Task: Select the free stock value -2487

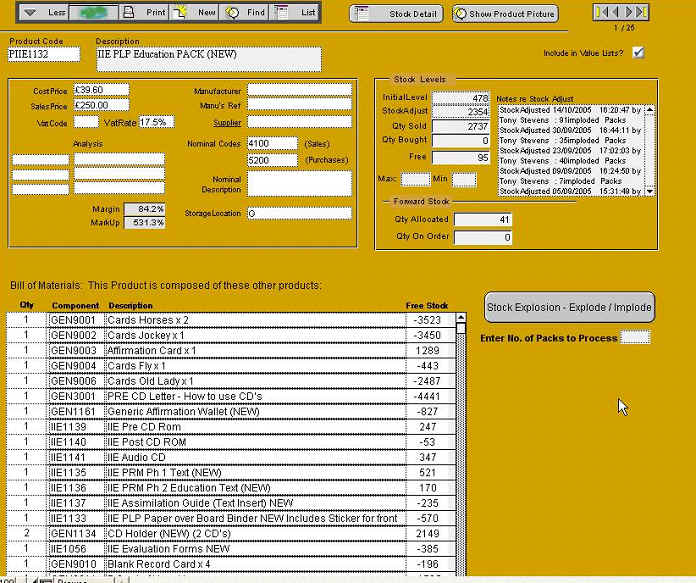Action: 427,381
